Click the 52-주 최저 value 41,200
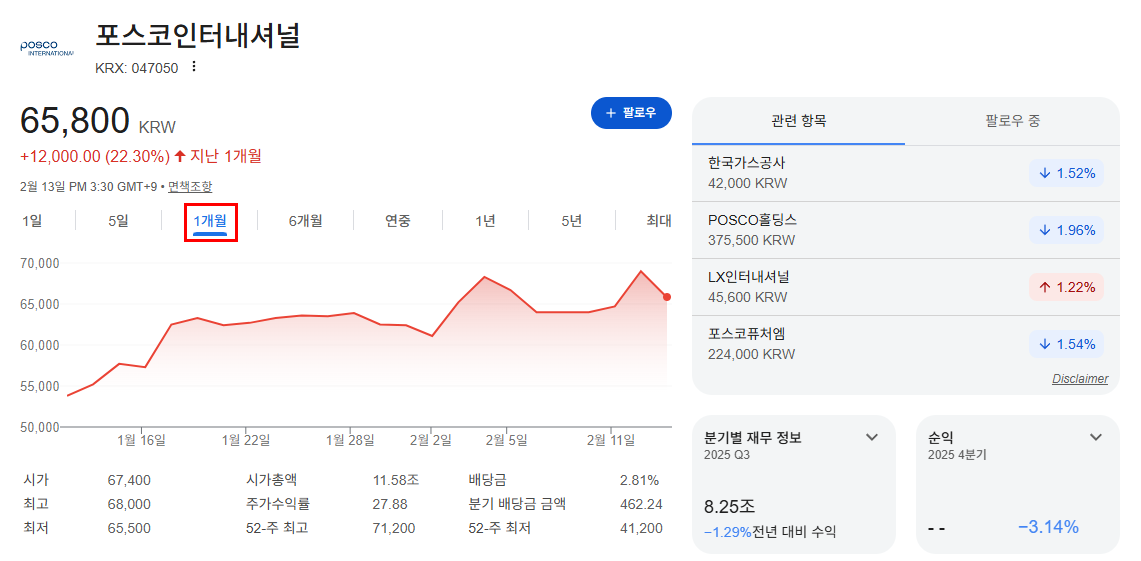This screenshot has height=561, width=1141. click(640, 528)
